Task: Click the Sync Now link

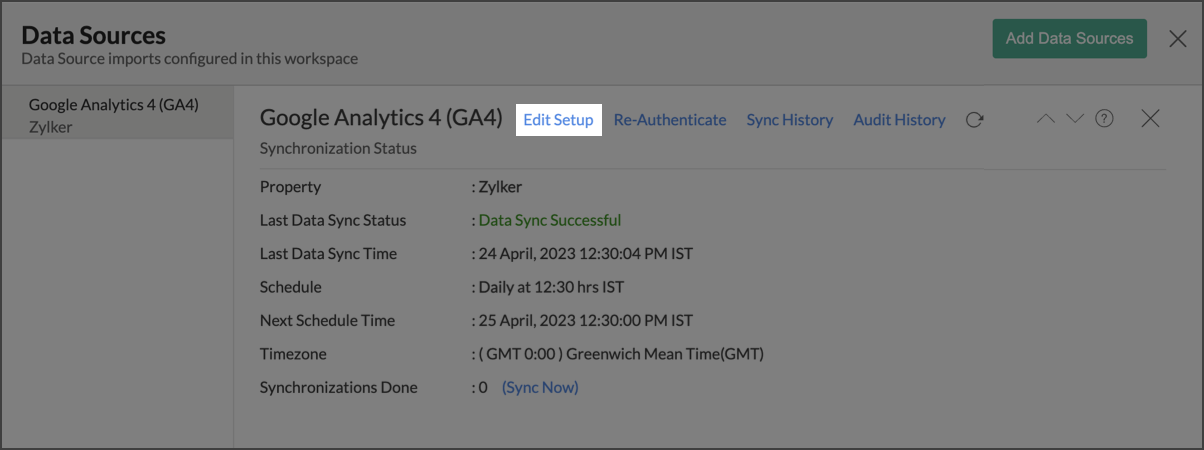Action: coord(540,387)
